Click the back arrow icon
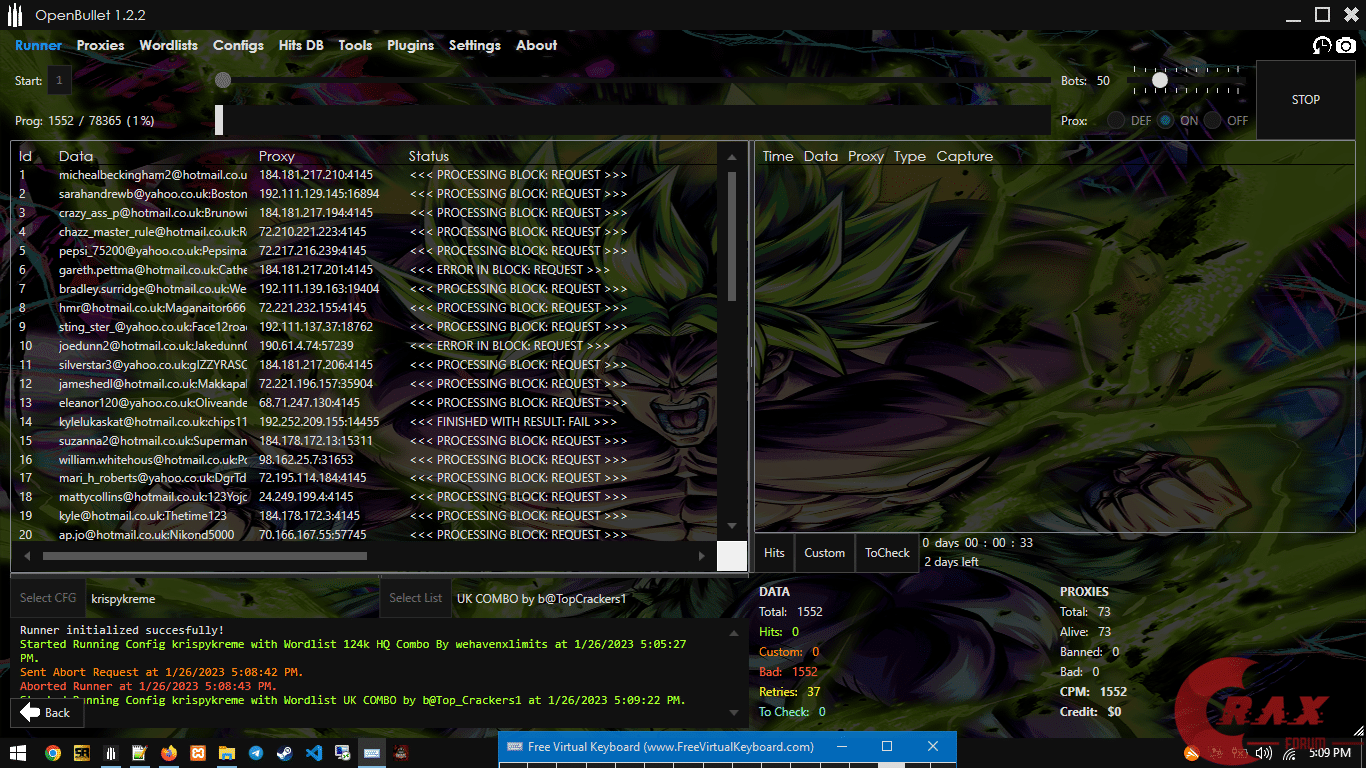This screenshot has width=1366, height=768. [x=30, y=712]
